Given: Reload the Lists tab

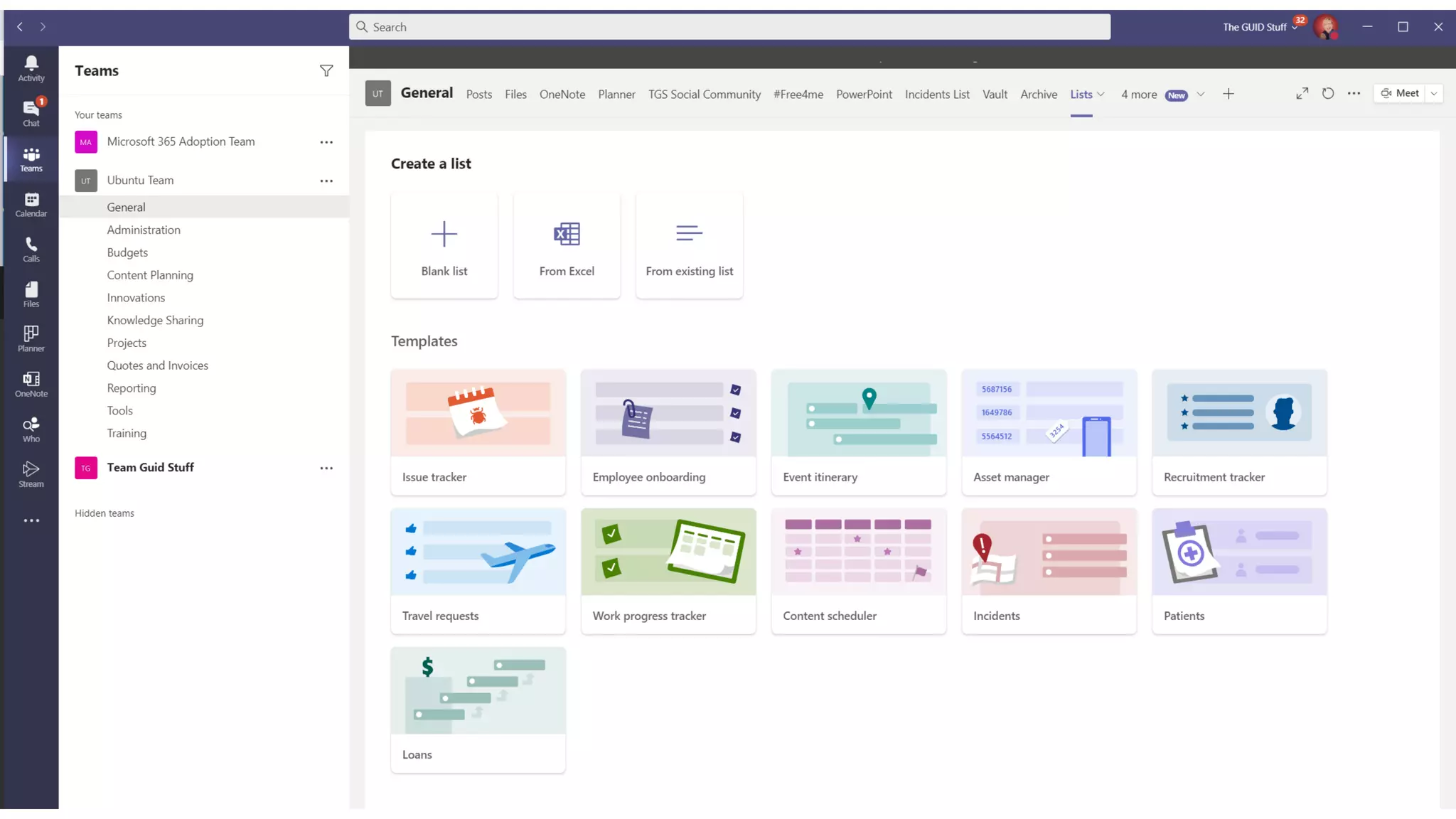Looking at the screenshot, I should click(x=1327, y=93).
